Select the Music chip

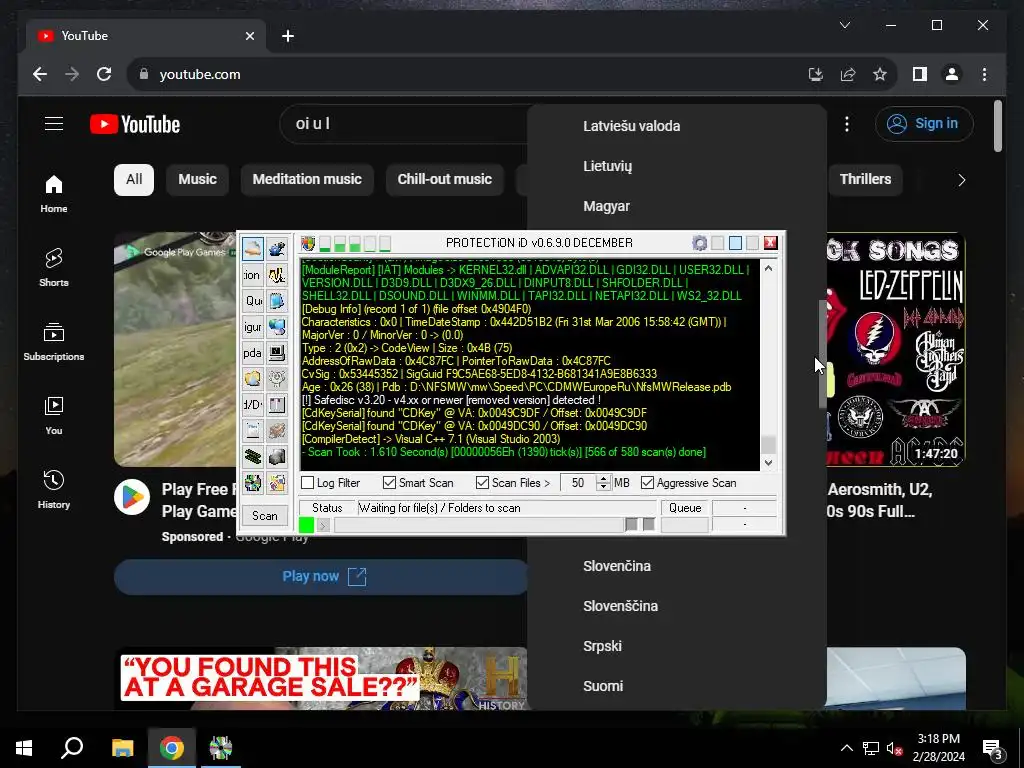coord(197,180)
